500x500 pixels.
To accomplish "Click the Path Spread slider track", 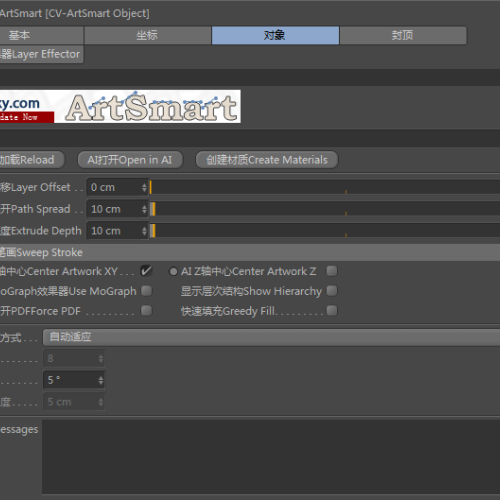I will click(x=325, y=209).
